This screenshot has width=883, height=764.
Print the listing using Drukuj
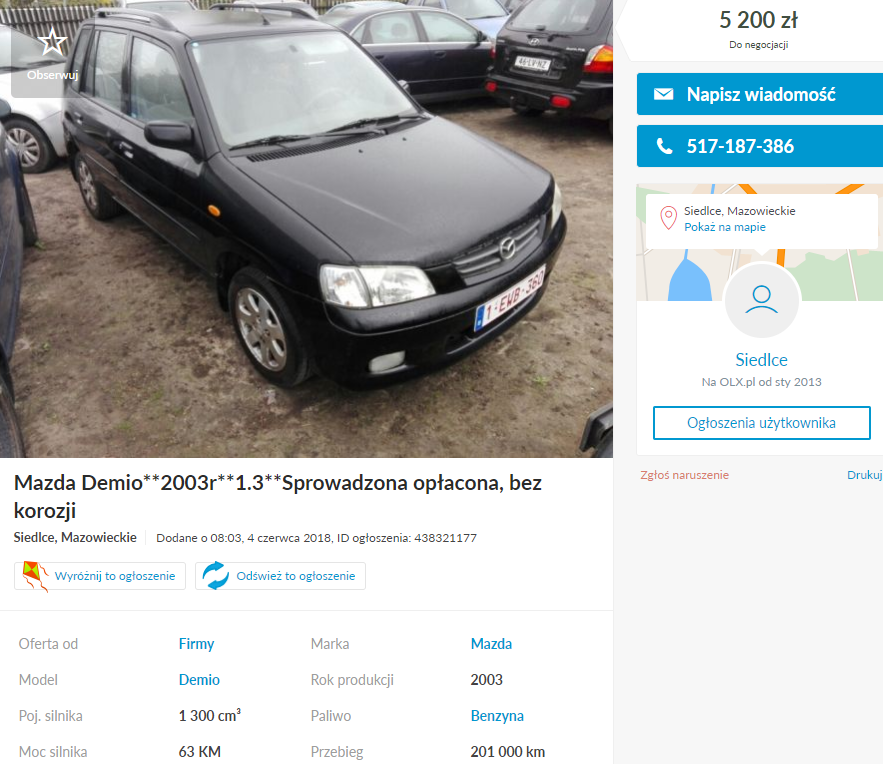865,475
